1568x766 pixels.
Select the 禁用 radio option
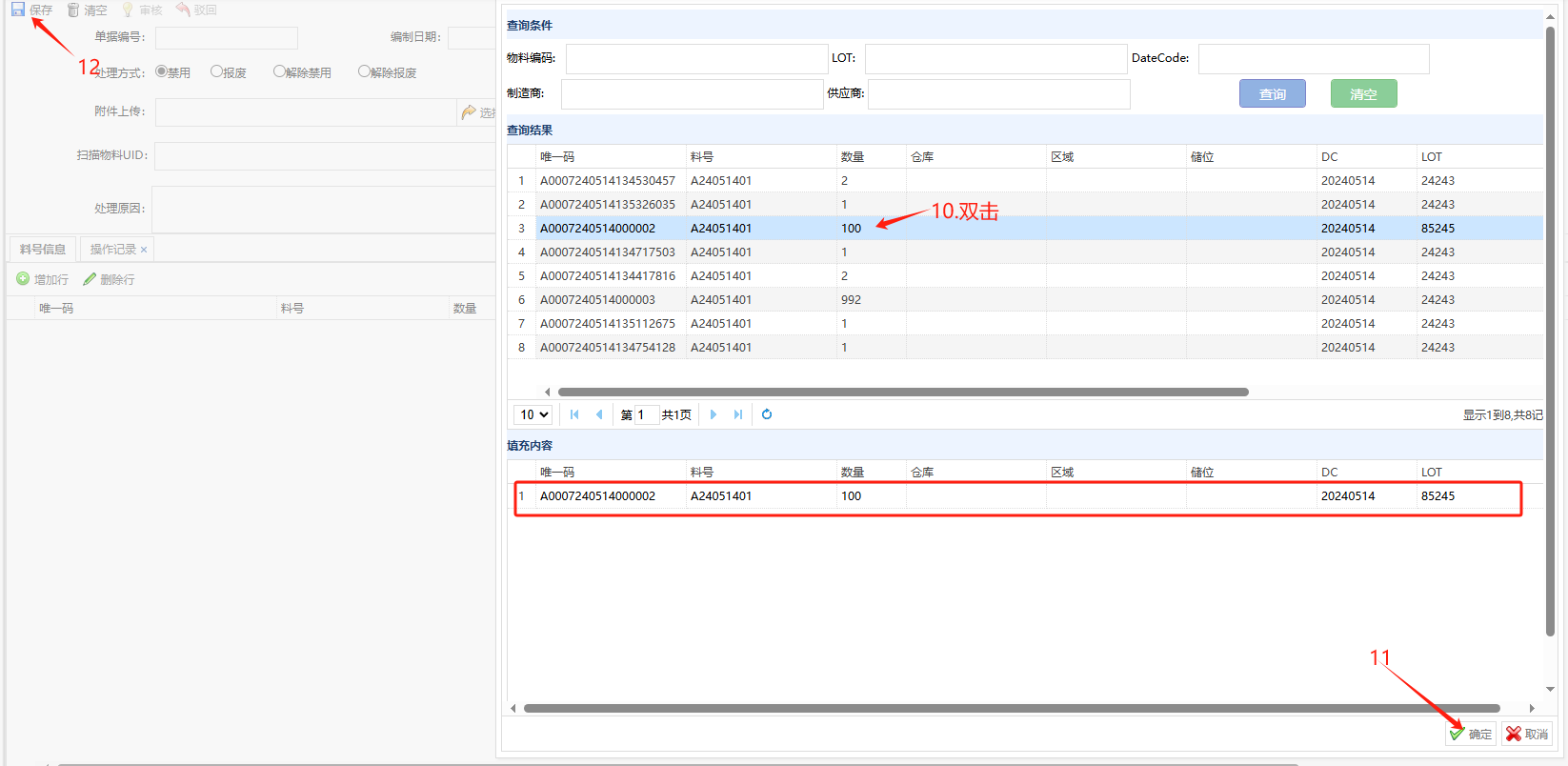161,71
